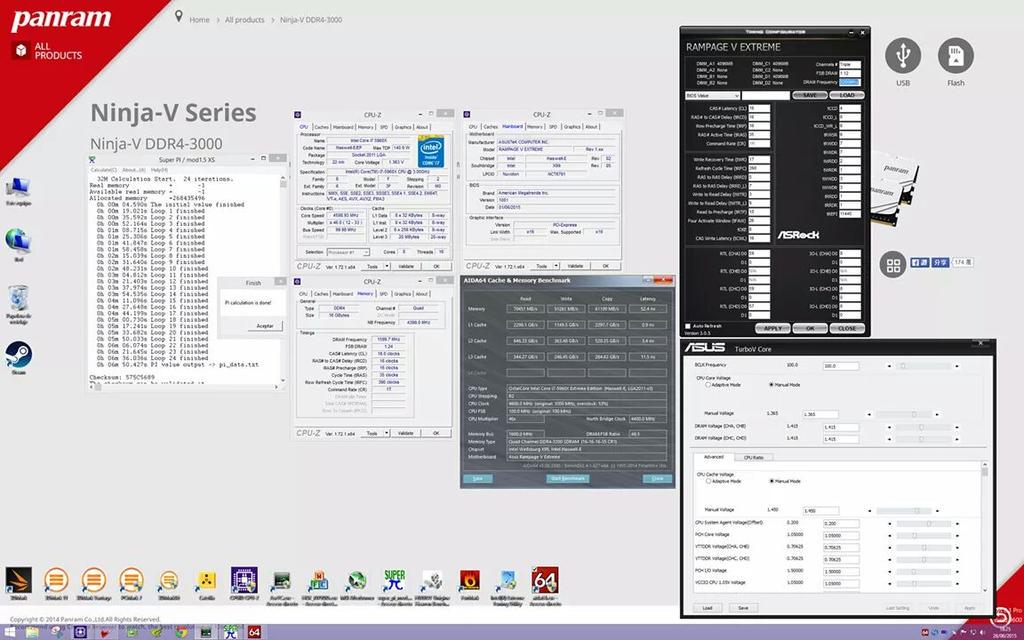Go to Home in the breadcrumb

pos(199,20)
